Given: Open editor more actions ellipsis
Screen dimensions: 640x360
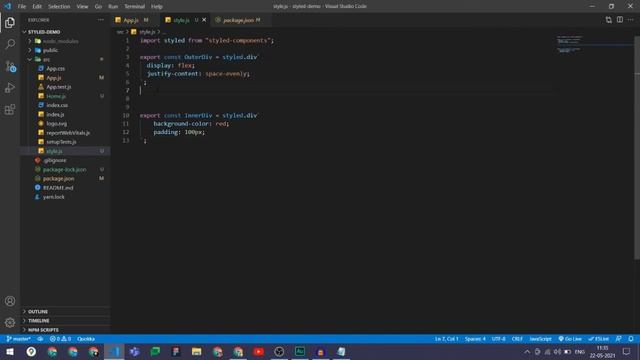Looking at the screenshot, I should pos(631,20).
